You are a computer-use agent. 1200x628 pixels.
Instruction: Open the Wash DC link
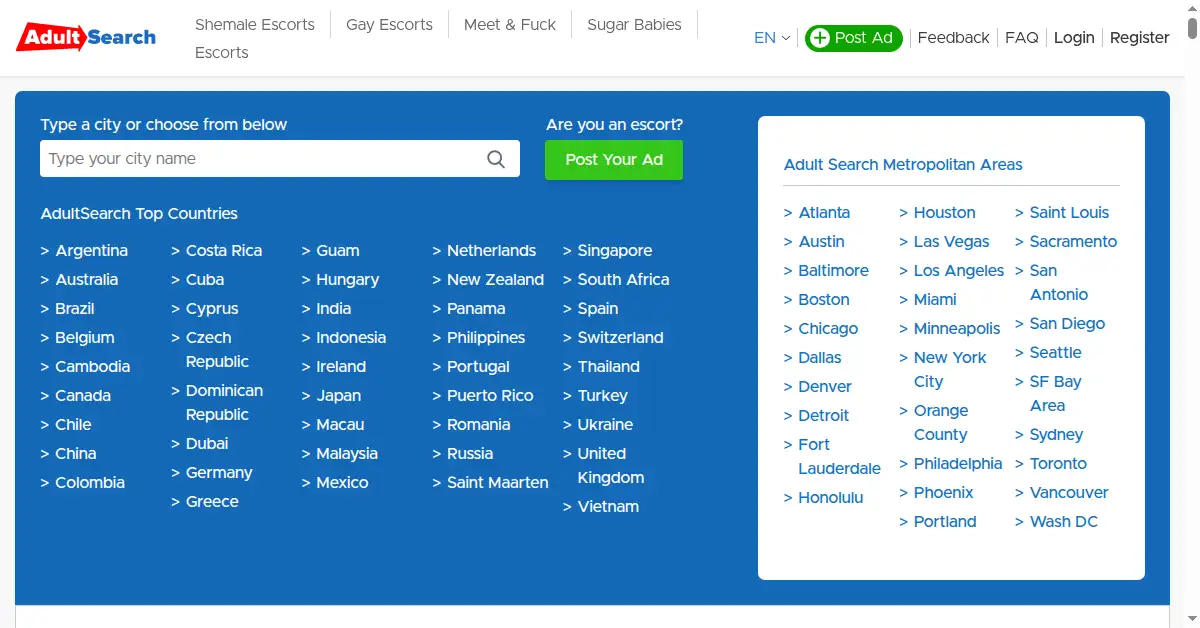(1063, 522)
